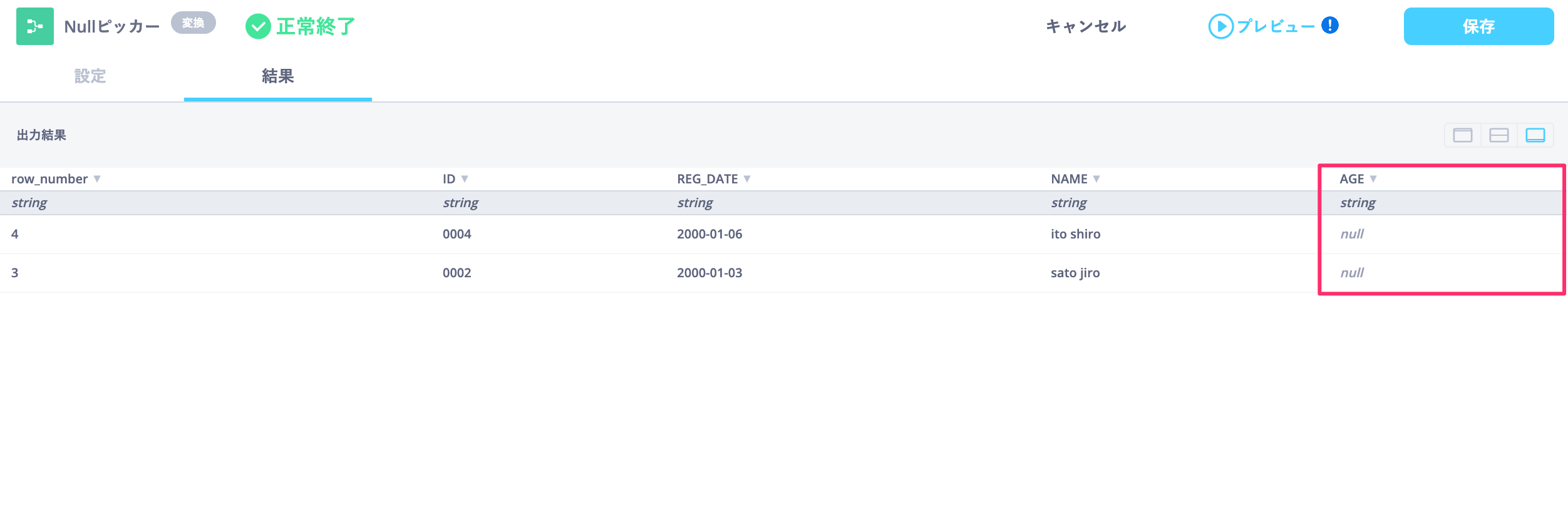Switch to the 設定 tab

(90, 76)
